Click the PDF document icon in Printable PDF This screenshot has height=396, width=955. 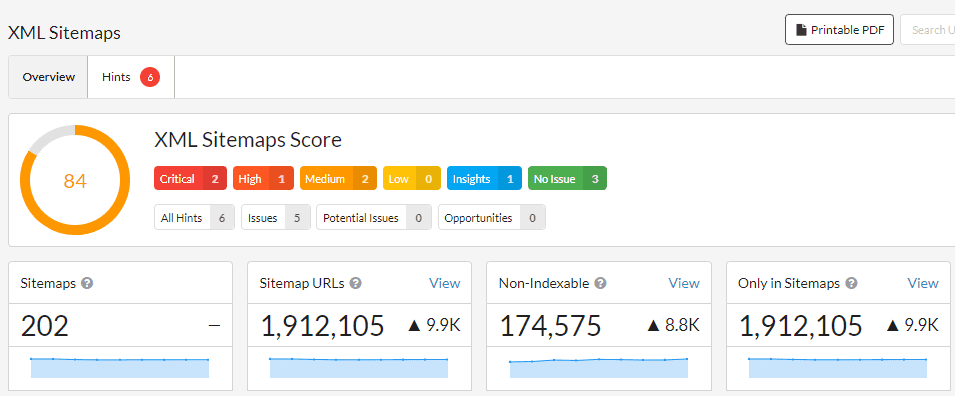(x=801, y=30)
